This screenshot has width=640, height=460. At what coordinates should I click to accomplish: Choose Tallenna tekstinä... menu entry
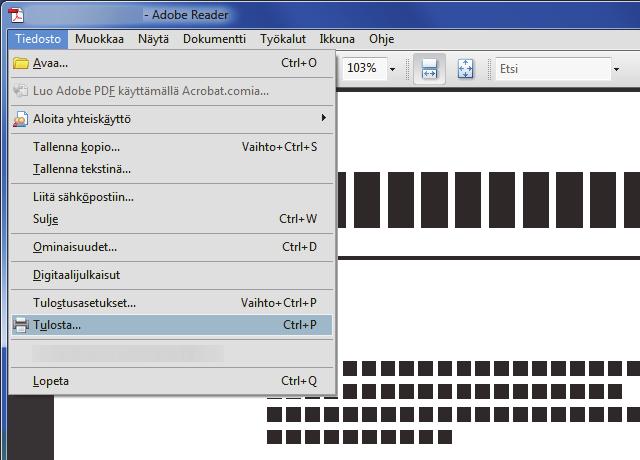172,169
